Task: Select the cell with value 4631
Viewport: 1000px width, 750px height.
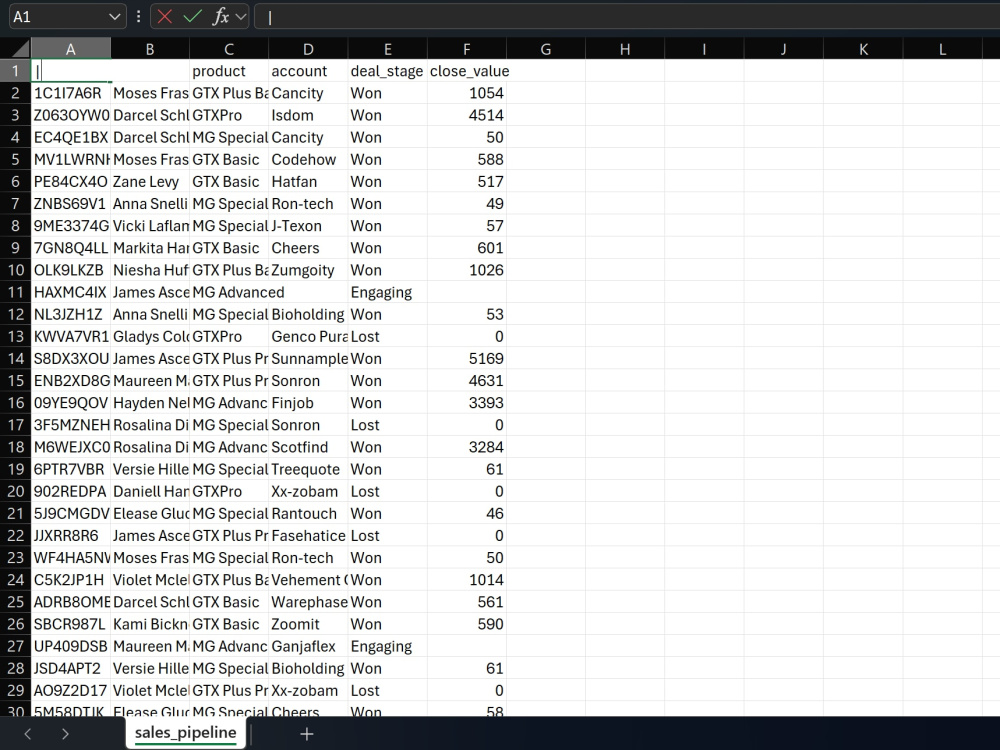Action: [x=467, y=381]
